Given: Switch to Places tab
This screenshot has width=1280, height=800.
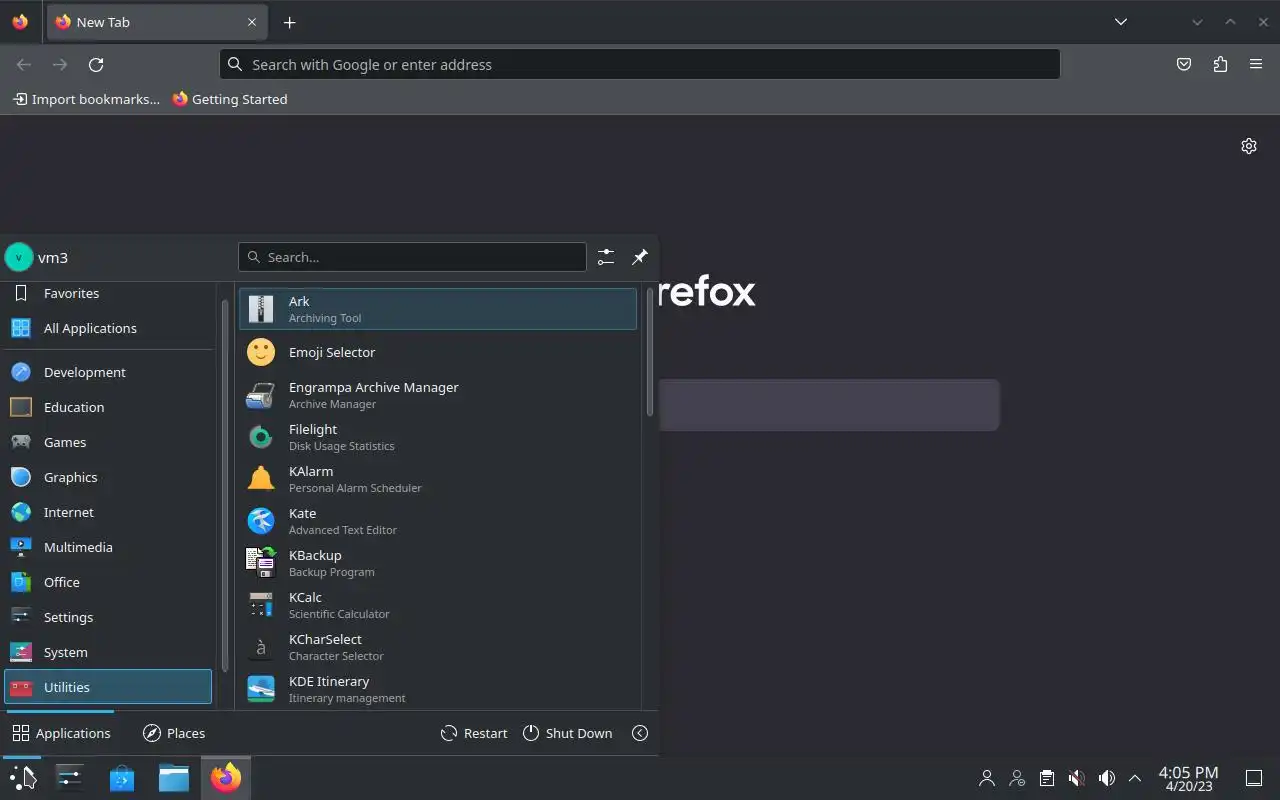Looking at the screenshot, I should coord(174,733).
